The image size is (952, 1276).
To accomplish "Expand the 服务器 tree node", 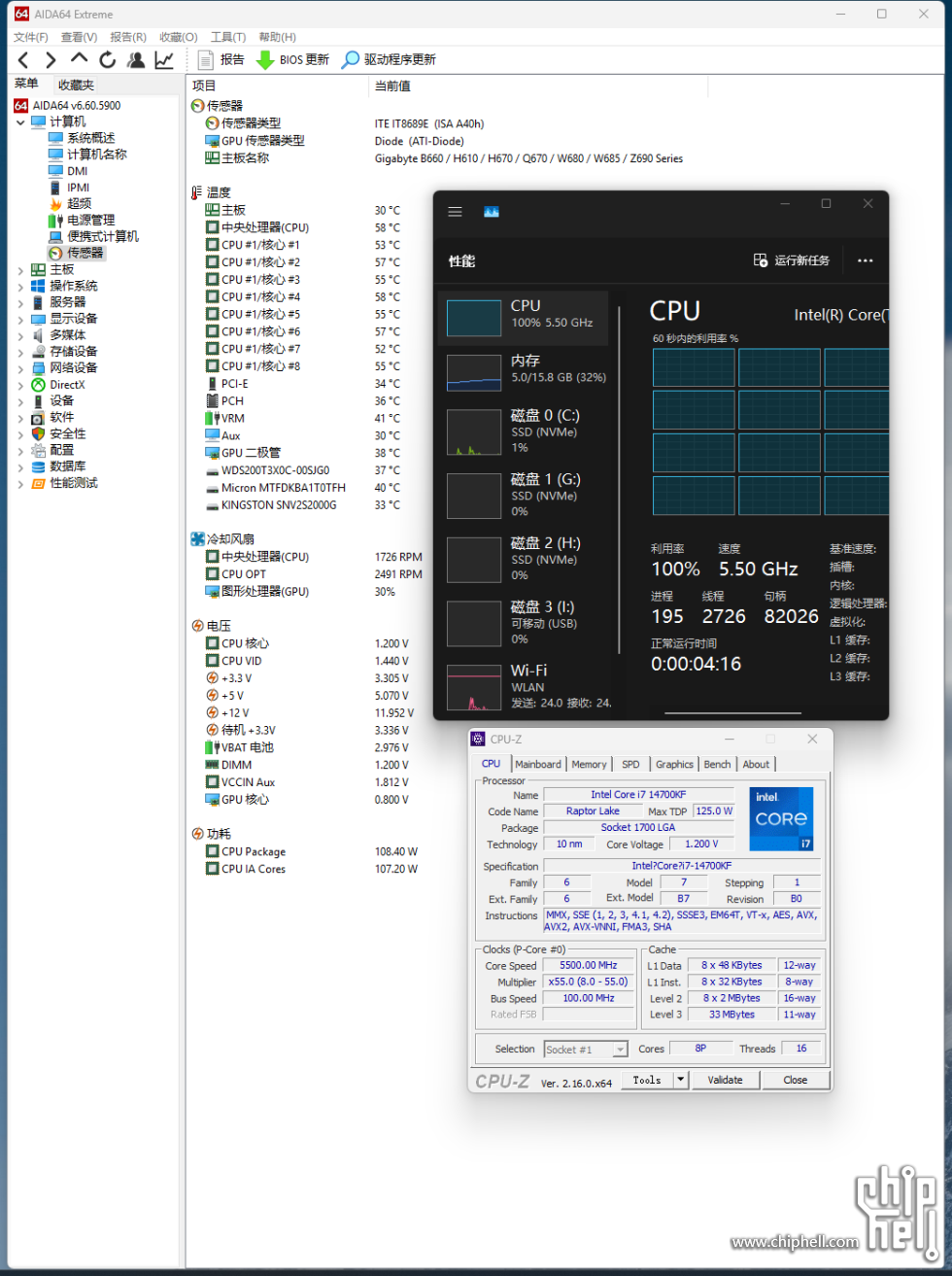I will click(21, 302).
